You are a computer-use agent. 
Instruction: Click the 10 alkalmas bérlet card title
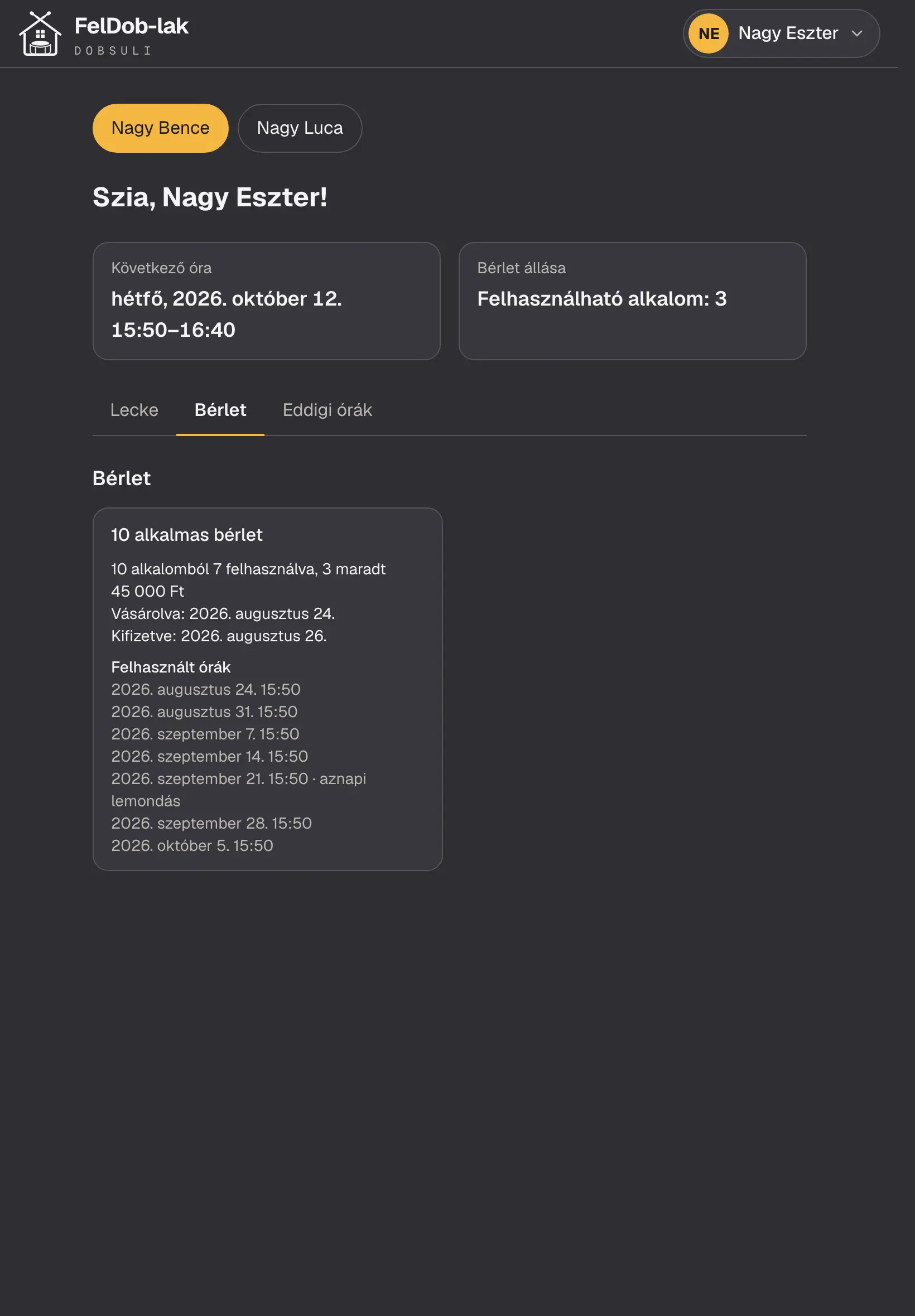pyautogui.click(x=187, y=535)
